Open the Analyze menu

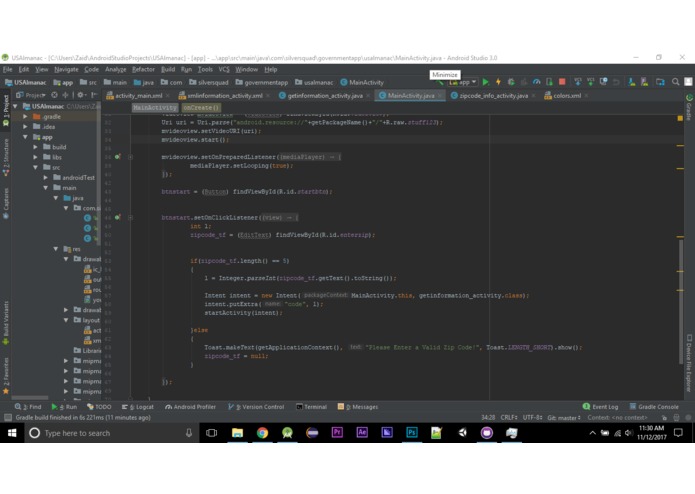click(x=116, y=70)
